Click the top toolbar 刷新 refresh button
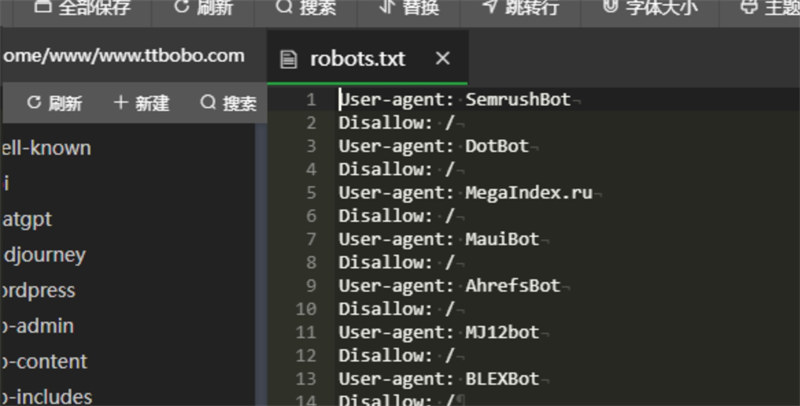Screen dimensions: 800x406 pyautogui.click(x=203, y=8)
